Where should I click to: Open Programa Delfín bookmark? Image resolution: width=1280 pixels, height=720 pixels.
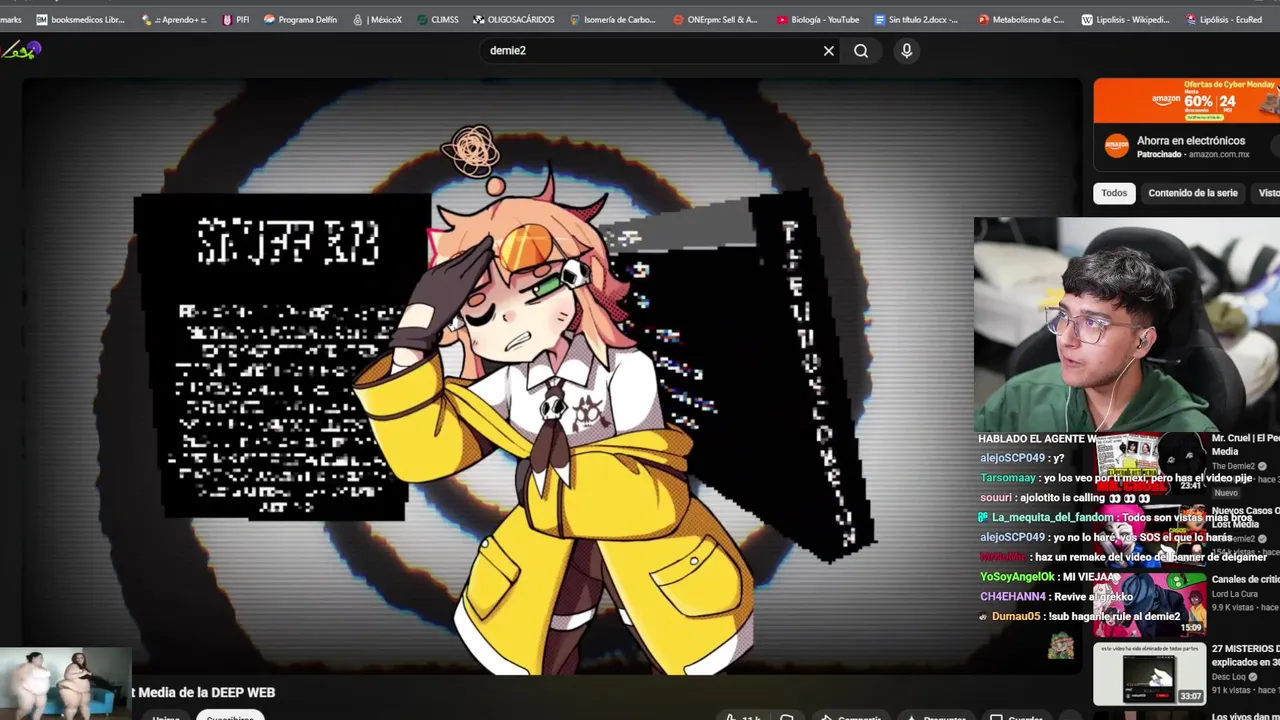300,19
